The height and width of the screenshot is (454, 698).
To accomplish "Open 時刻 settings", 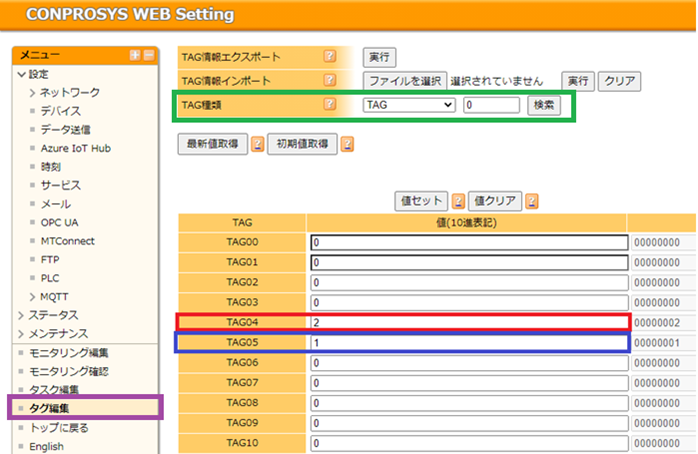I will (x=50, y=167).
